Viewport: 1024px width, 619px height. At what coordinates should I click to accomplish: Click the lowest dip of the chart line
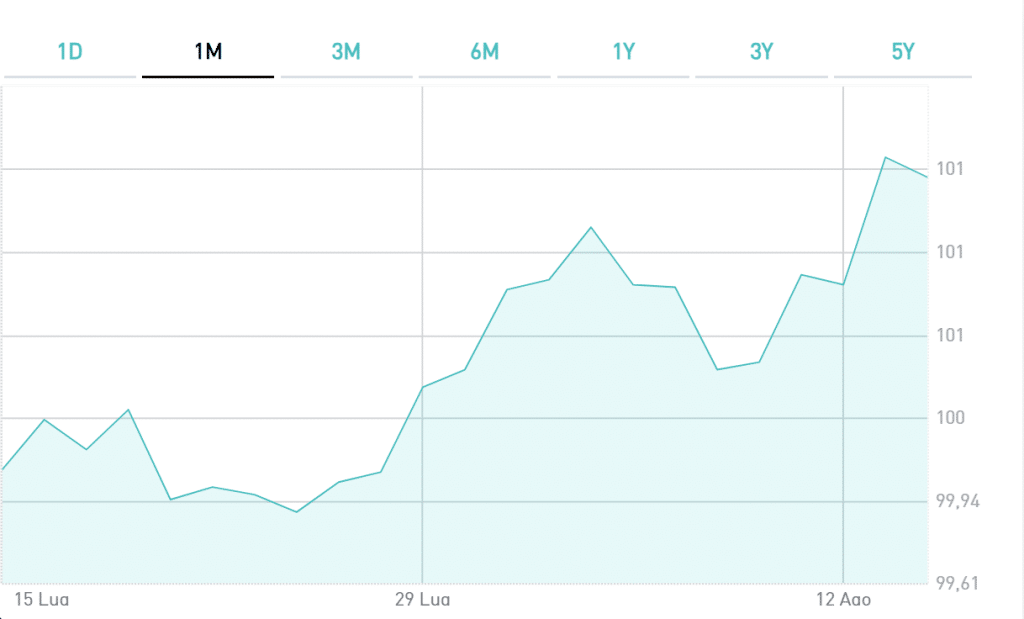pos(296,512)
